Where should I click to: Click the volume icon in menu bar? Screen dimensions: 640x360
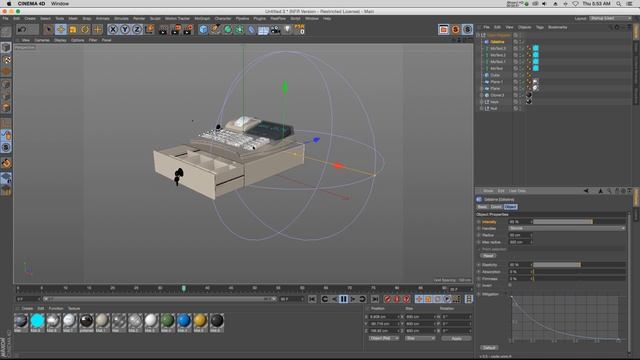point(544,4)
